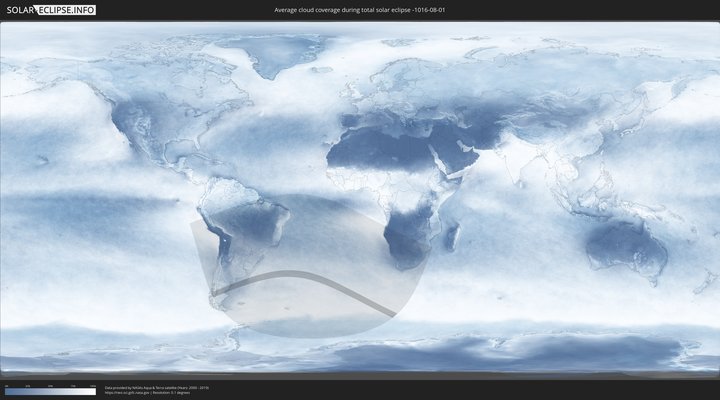Viewport: 720px width, 400px height.
Task: Click the NASA Aqua & Terra data credit text
Action: click(x=157, y=387)
